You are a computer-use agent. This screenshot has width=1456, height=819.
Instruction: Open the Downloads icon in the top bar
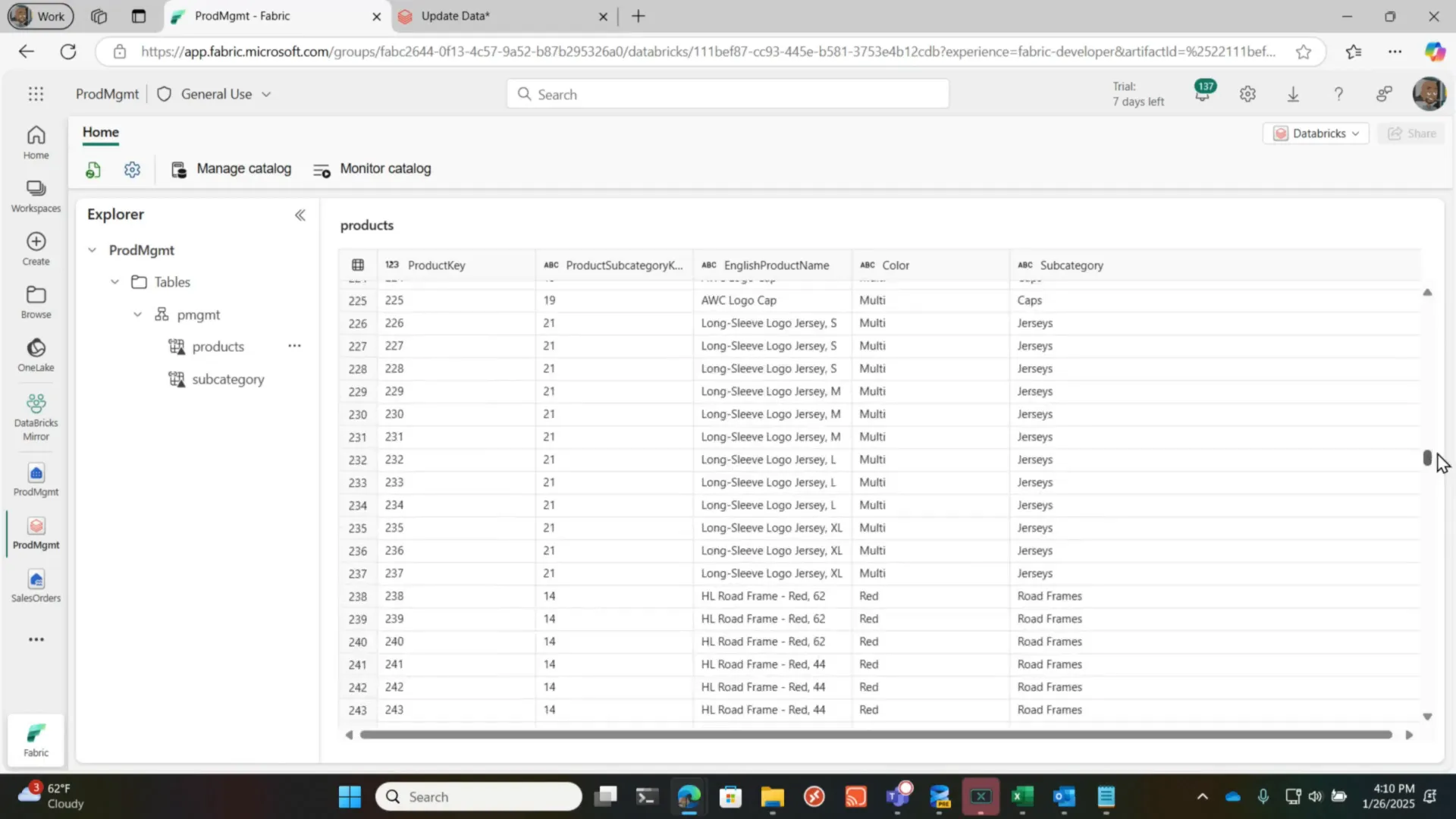(x=1293, y=93)
